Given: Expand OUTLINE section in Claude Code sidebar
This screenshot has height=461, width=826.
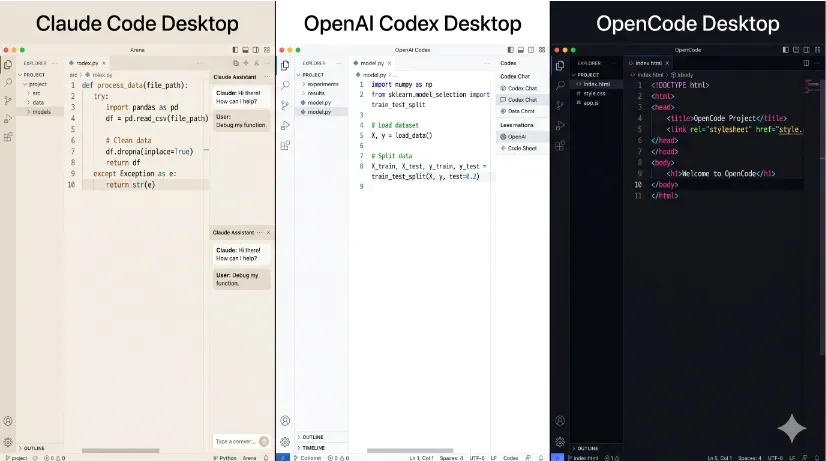Looking at the screenshot, I should tap(40, 448).
